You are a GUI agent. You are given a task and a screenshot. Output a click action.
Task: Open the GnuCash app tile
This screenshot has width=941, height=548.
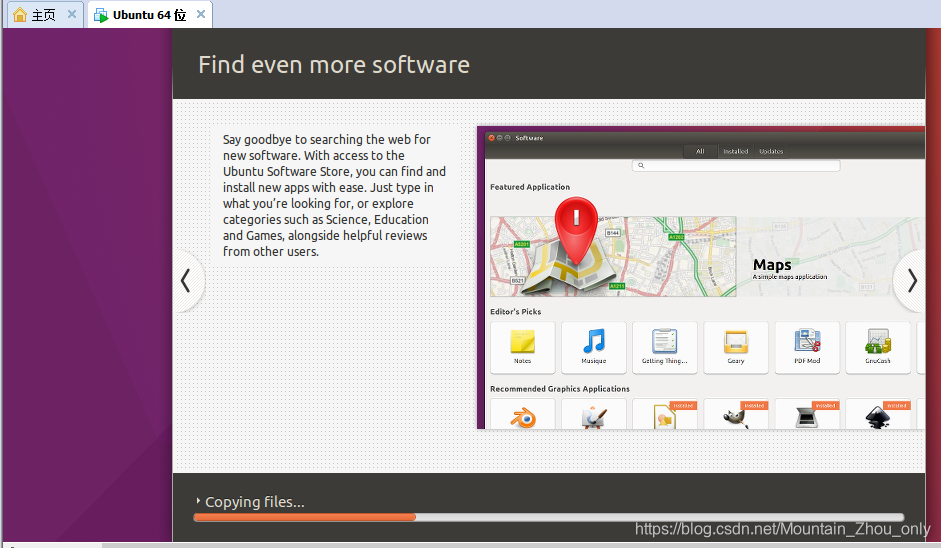point(878,348)
